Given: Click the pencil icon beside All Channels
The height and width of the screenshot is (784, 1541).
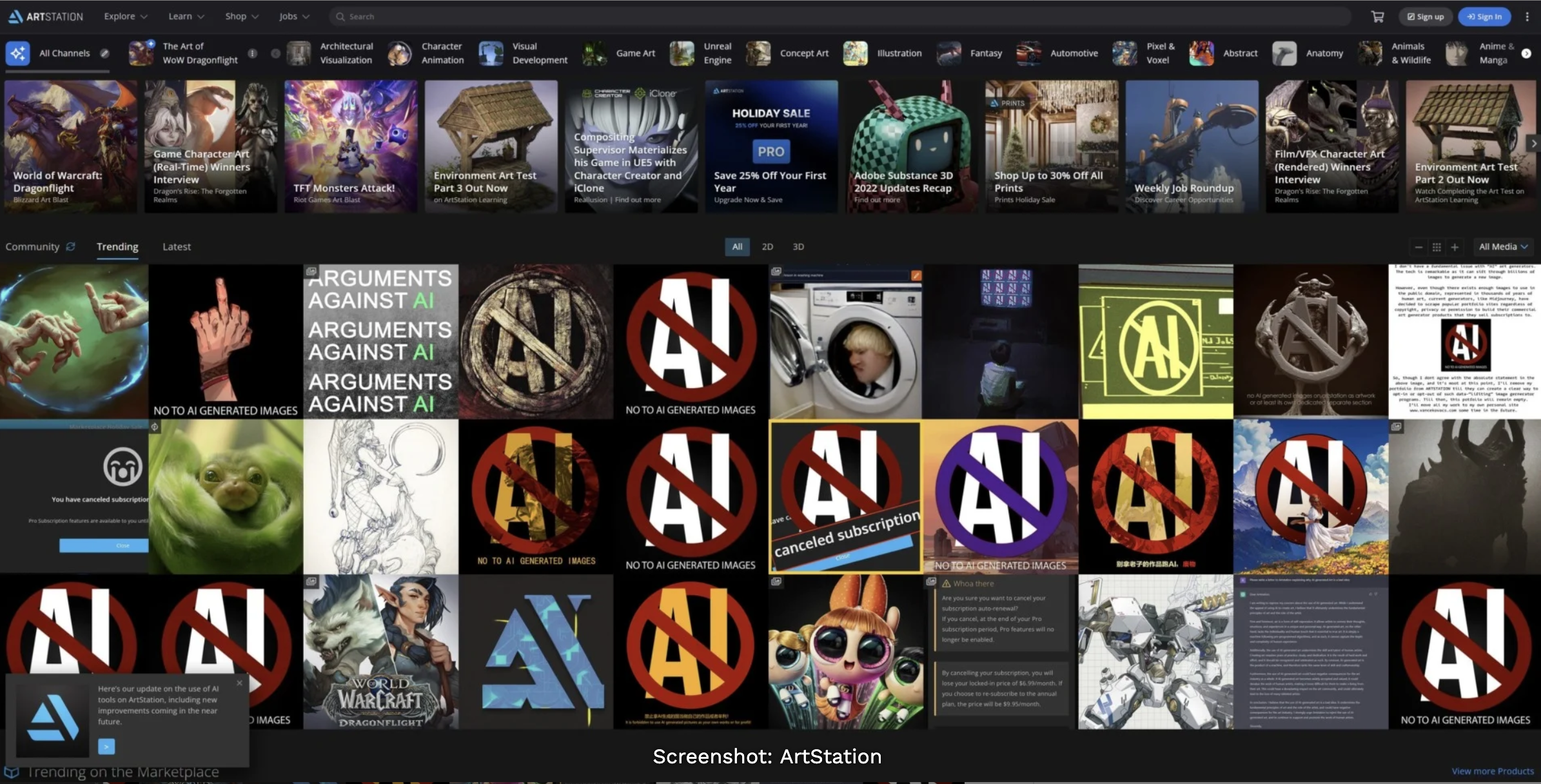Looking at the screenshot, I should (104, 54).
